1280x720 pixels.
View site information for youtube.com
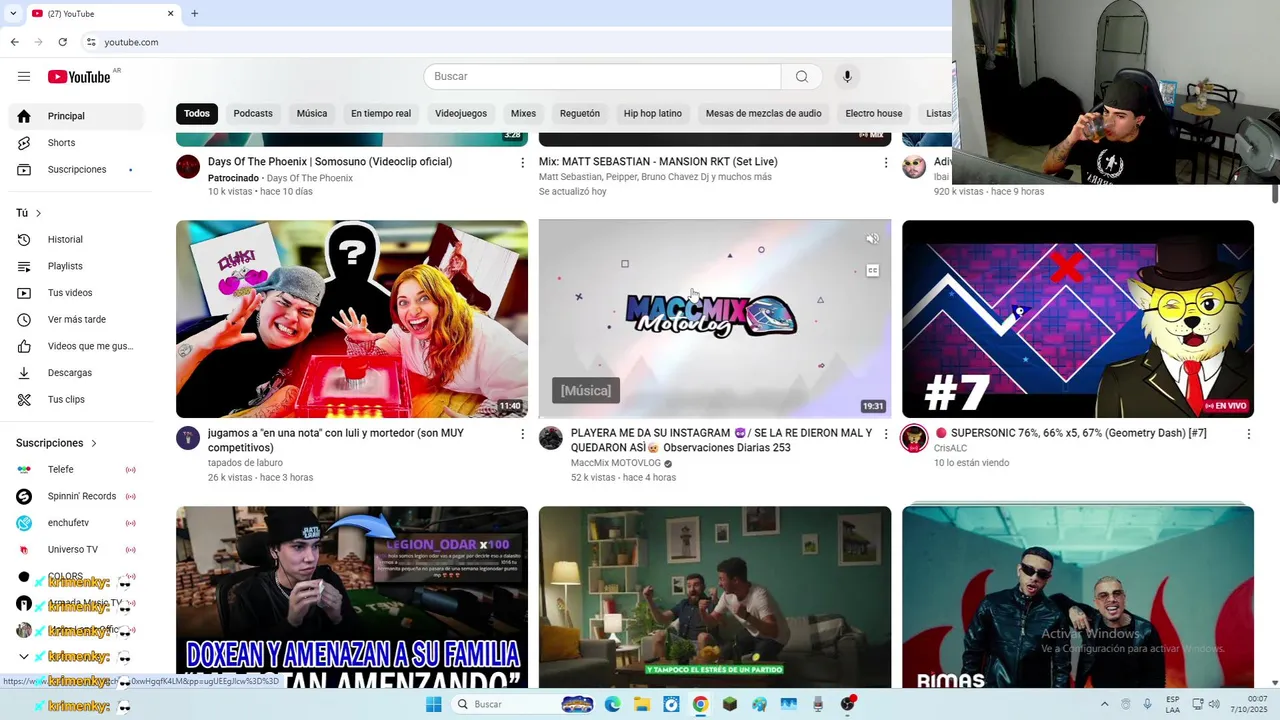(x=91, y=42)
